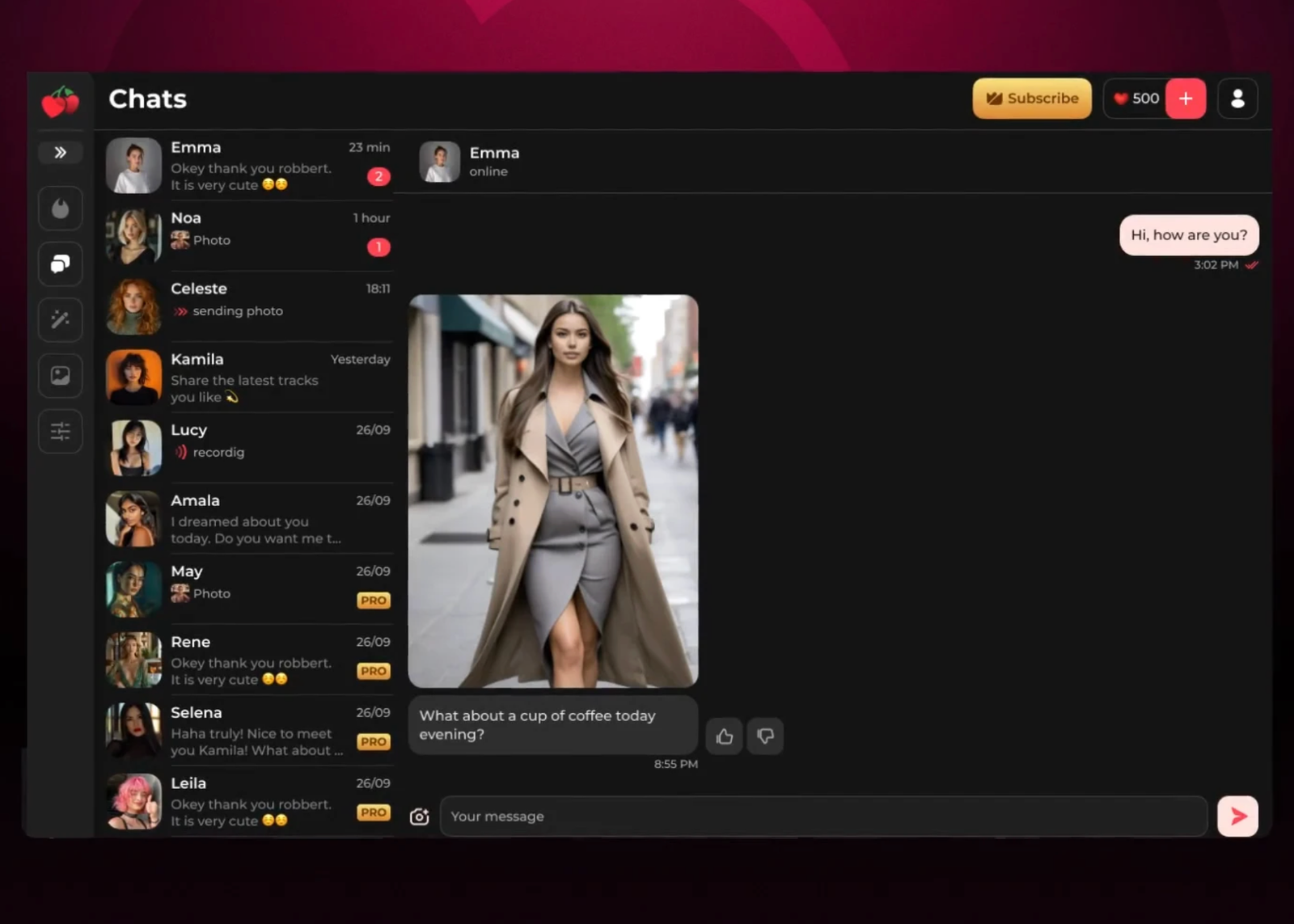This screenshot has height=924, width=1294.
Task: Switch to Lucy's chat
Action: pyautogui.click(x=247, y=447)
